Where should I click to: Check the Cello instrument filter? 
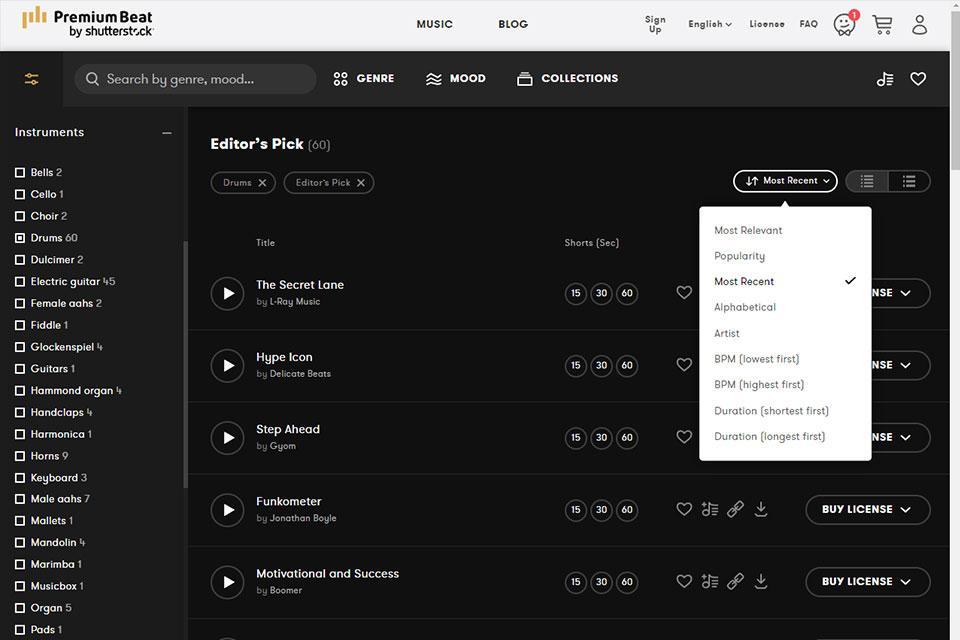point(20,195)
